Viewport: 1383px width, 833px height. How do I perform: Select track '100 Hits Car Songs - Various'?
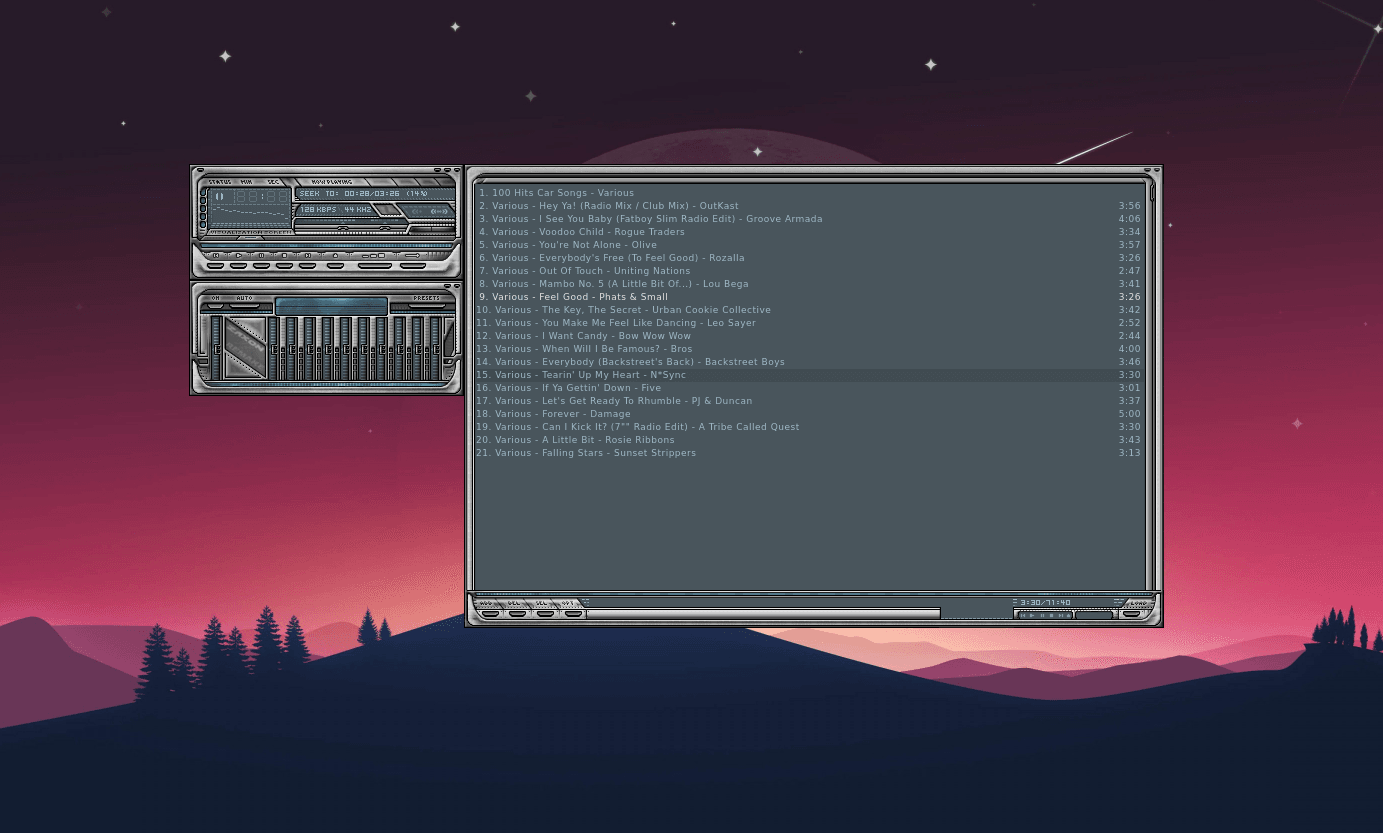[x=809, y=193]
